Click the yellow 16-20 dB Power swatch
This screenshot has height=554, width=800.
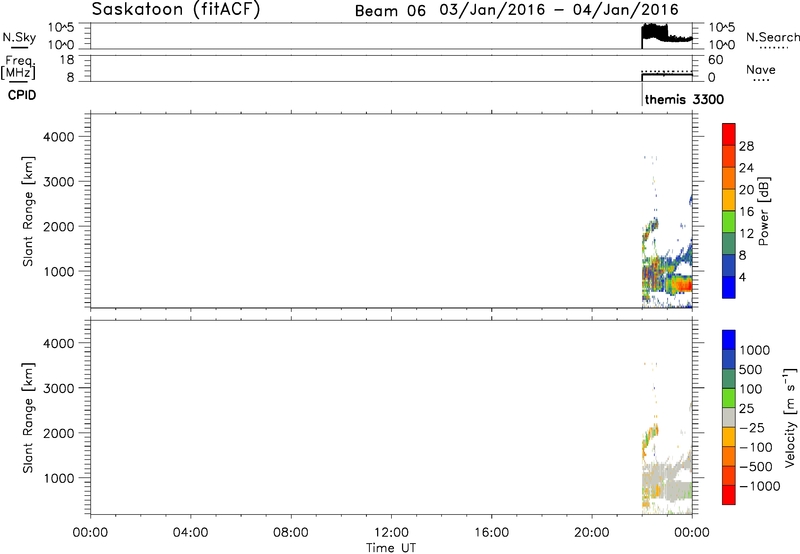[729, 199]
